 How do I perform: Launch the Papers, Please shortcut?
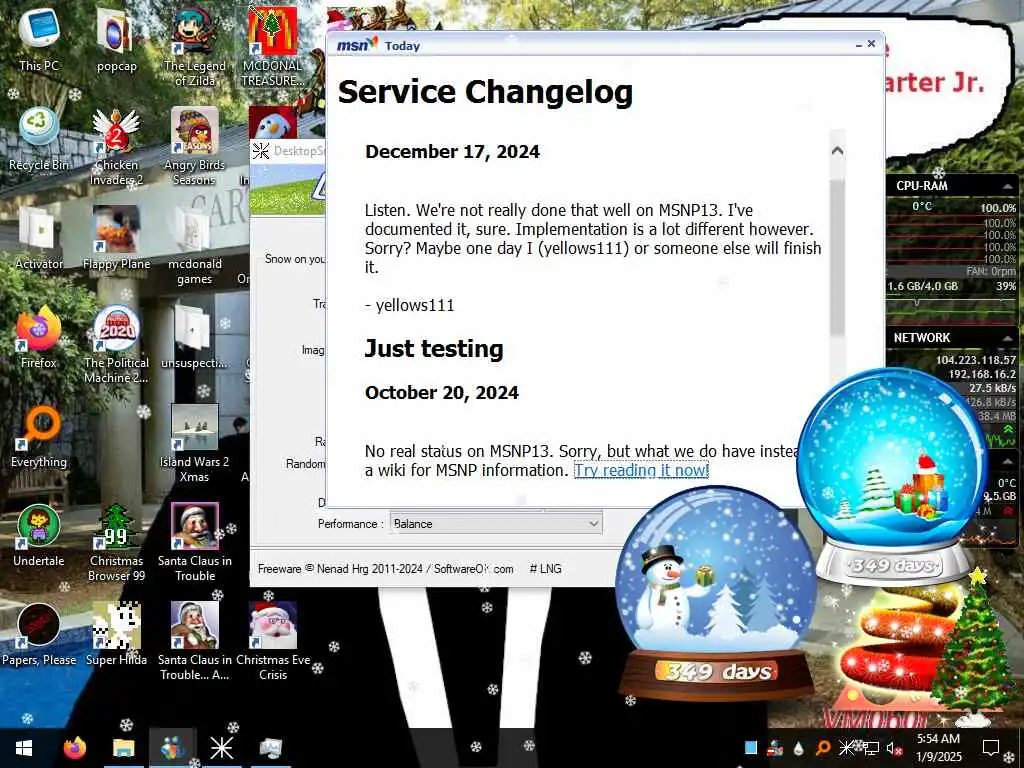pyautogui.click(x=39, y=635)
